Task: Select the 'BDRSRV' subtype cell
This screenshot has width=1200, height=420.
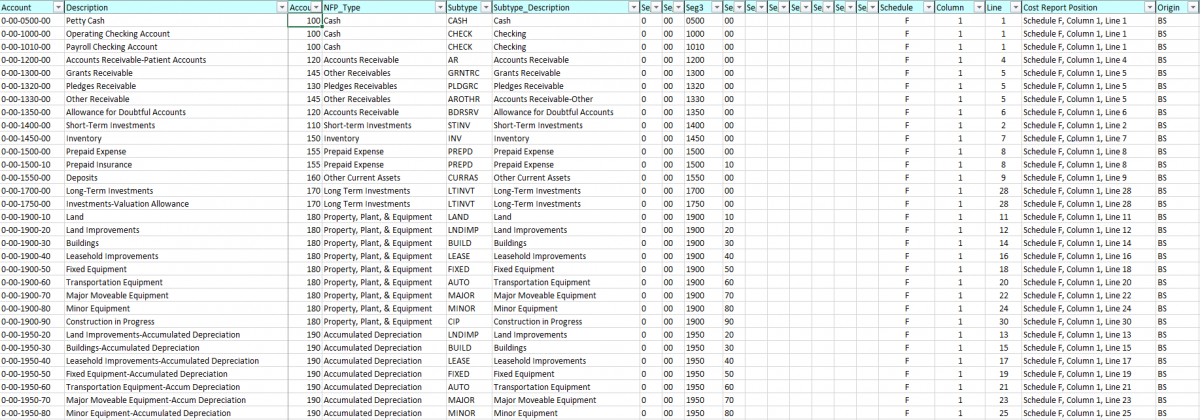Action: coord(468,112)
